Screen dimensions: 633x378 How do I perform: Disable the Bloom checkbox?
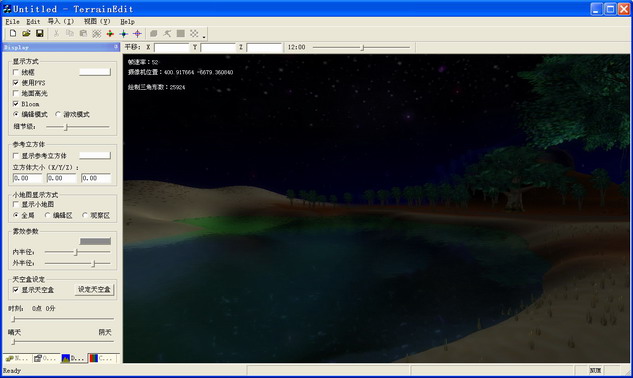(16, 104)
